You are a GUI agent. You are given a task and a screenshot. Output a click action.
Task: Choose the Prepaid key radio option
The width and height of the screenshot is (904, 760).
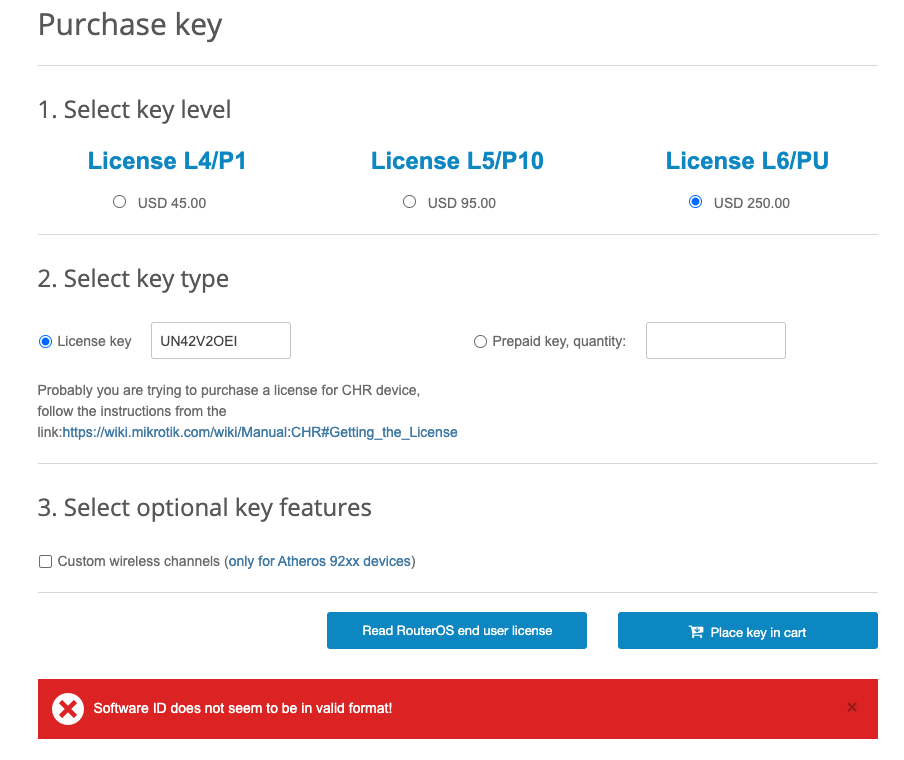pos(480,341)
